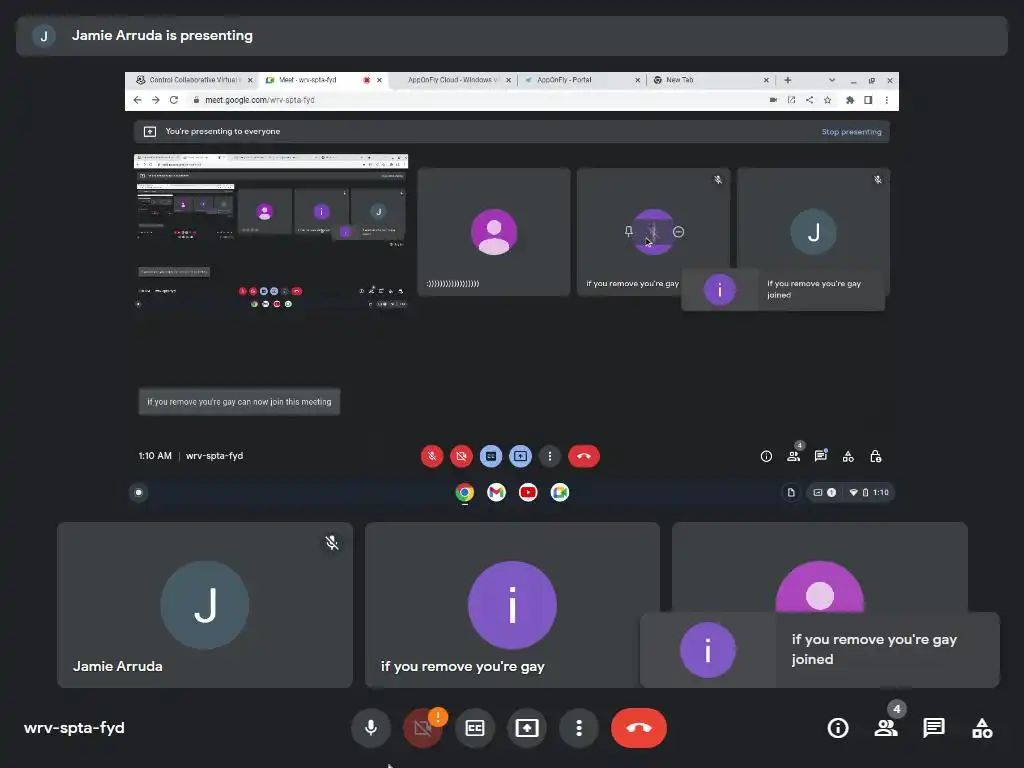Open ChromeOS status tray showing 1:10
This screenshot has height=768, width=1024.
pyautogui.click(x=851, y=492)
